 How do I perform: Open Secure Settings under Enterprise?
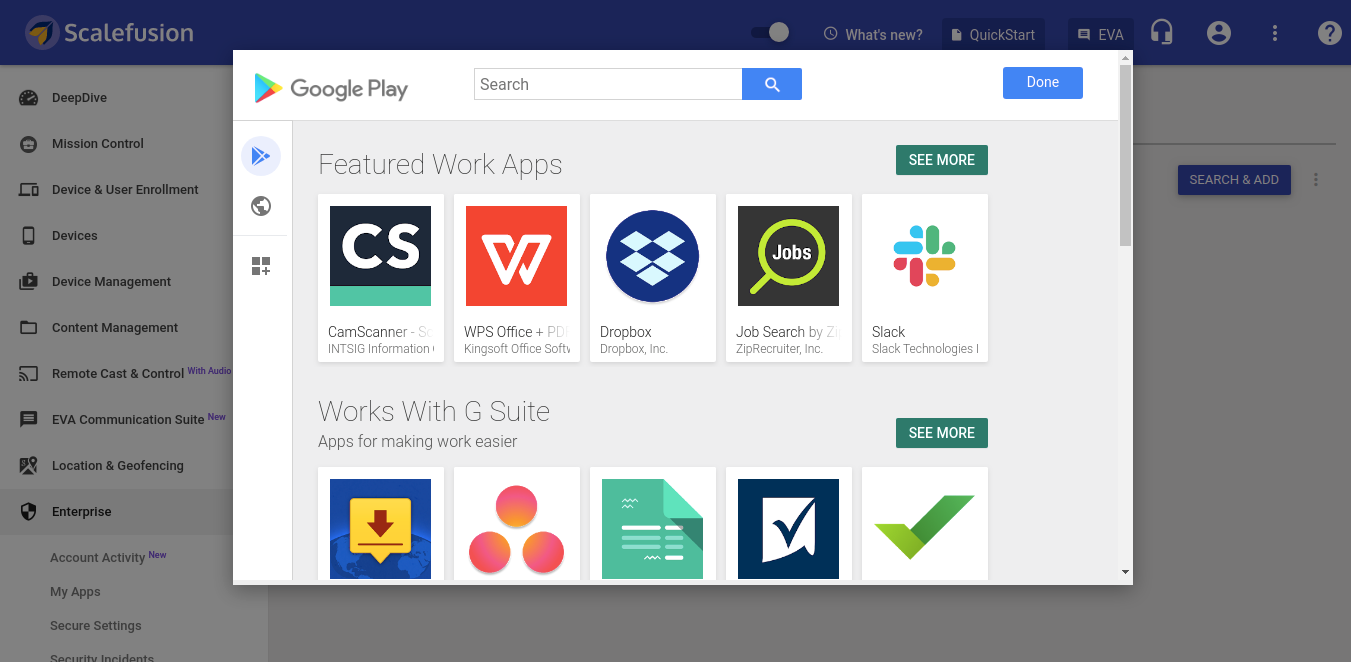click(x=96, y=626)
